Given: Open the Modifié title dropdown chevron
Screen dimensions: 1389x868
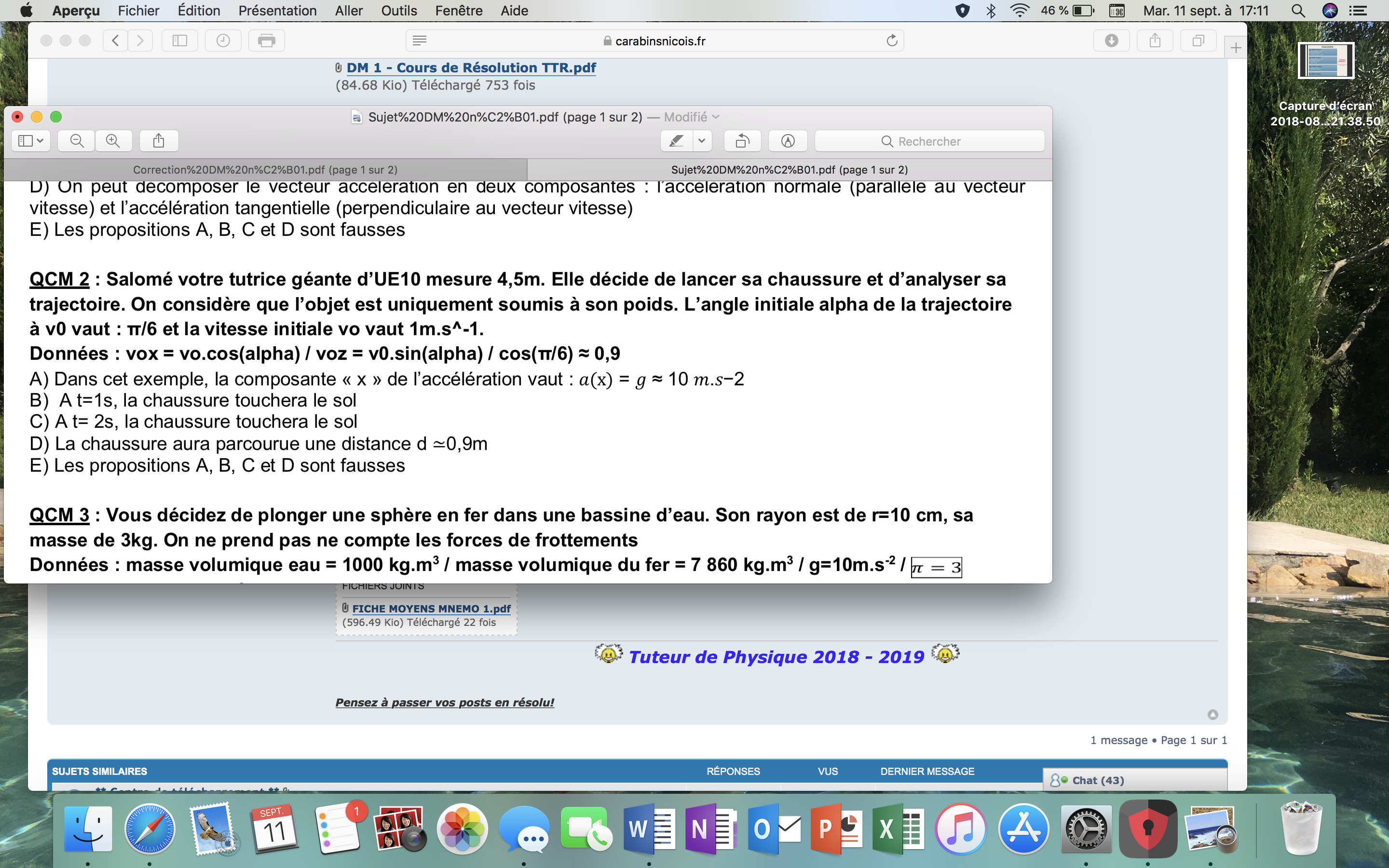Looking at the screenshot, I should (x=716, y=117).
